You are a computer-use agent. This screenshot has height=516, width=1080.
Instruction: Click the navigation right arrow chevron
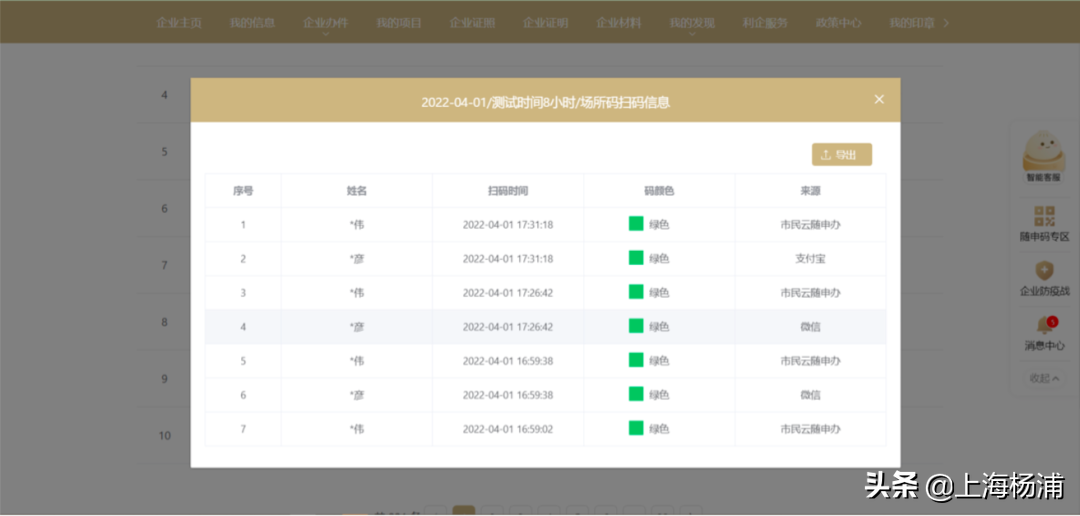pos(946,23)
